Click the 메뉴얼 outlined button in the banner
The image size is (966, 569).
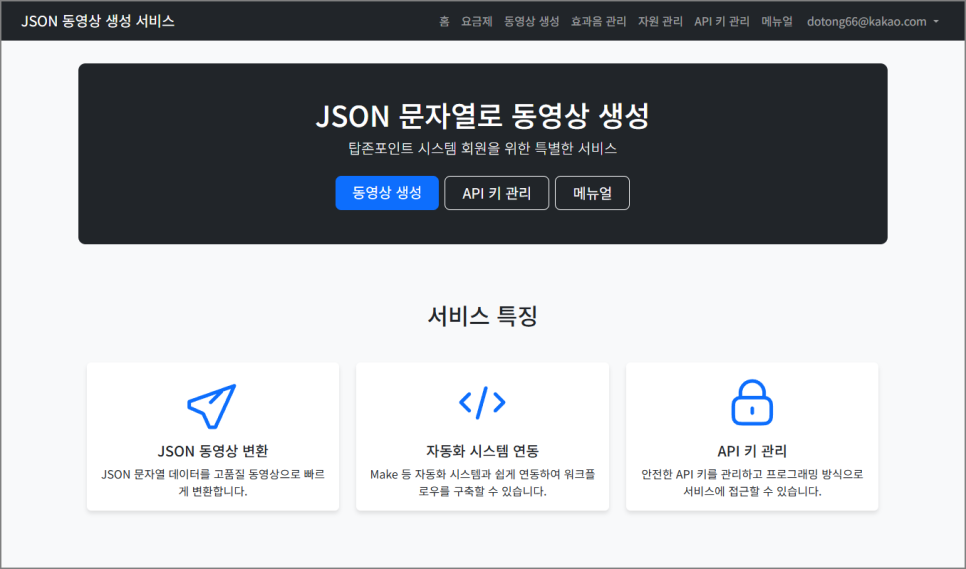click(592, 193)
